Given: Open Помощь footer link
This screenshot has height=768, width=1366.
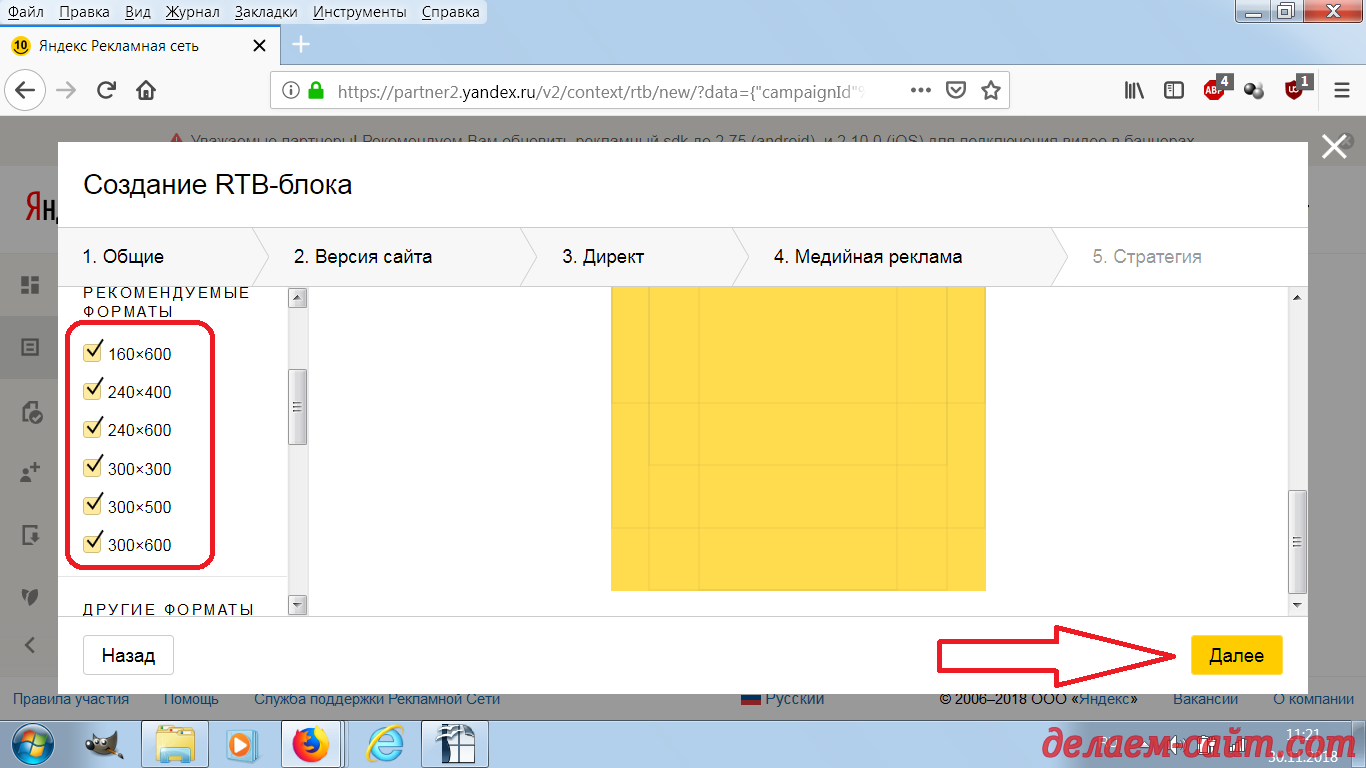Looking at the screenshot, I should 191,699.
